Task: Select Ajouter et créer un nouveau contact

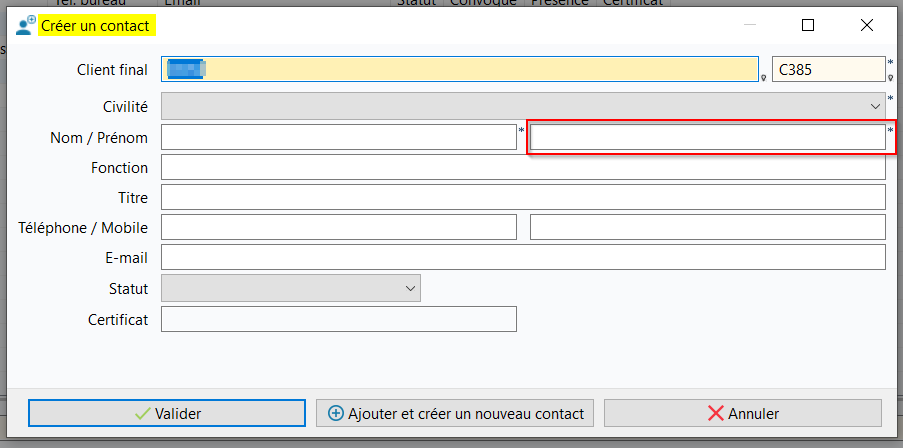Action: point(455,413)
